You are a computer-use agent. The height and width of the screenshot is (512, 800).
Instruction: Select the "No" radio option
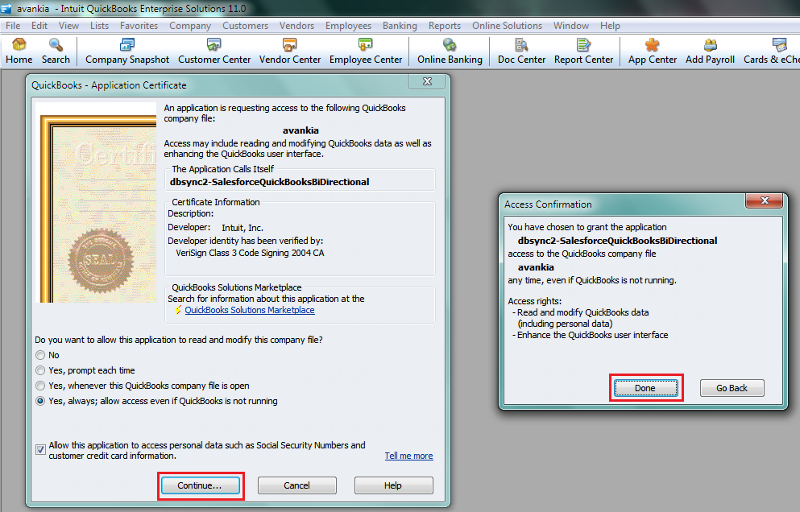41,355
